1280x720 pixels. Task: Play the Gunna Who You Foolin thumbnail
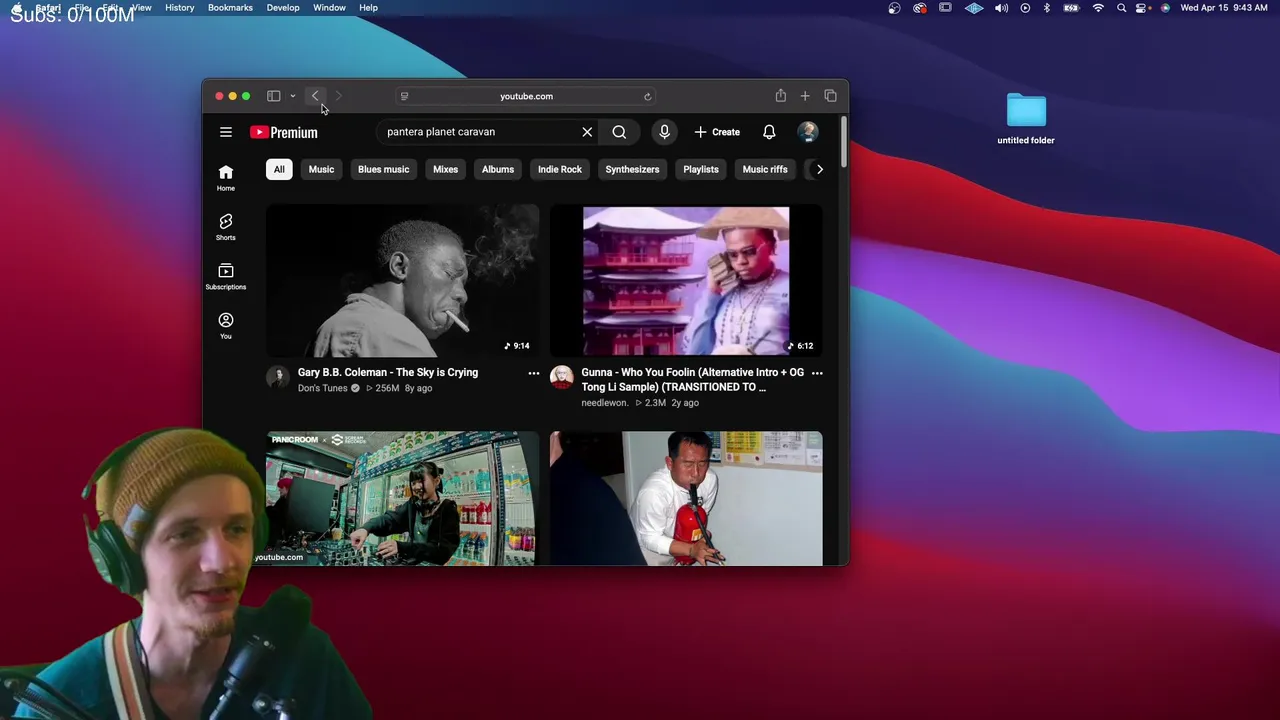[x=686, y=281]
